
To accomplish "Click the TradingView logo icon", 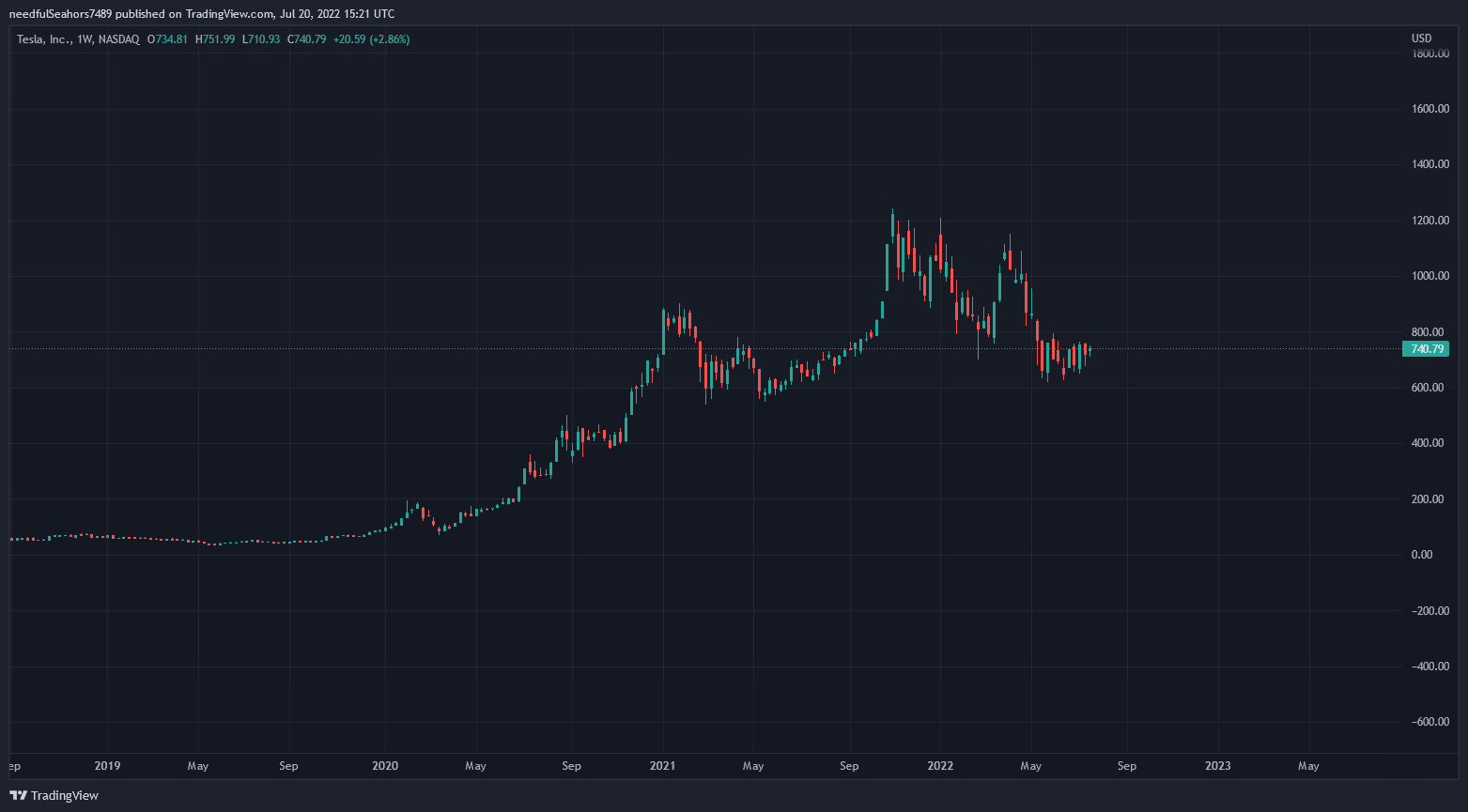I will pyautogui.click(x=18, y=795).
